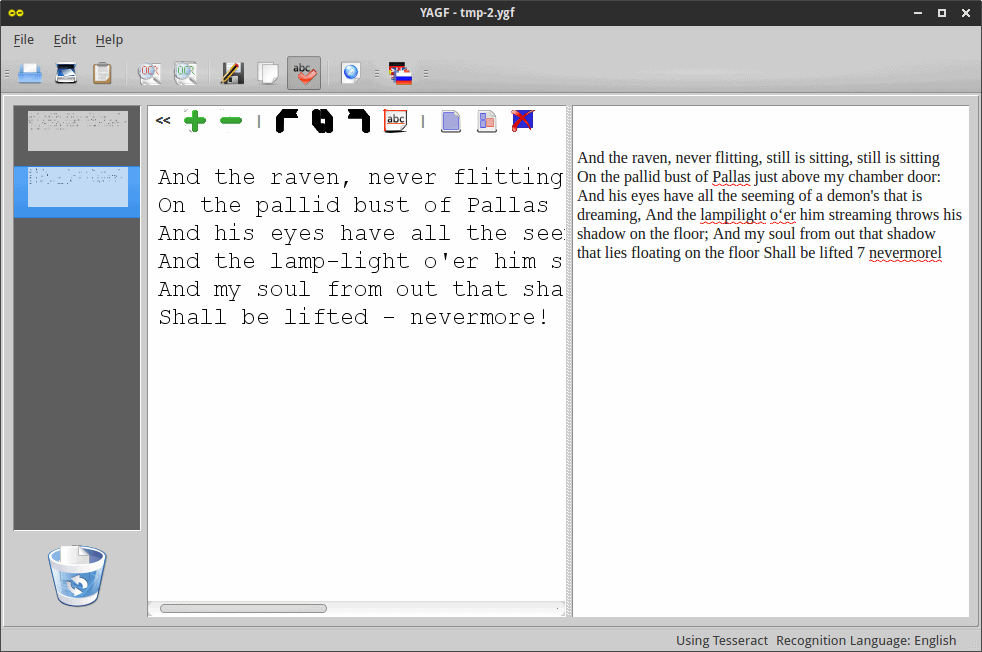Click the open image icon beside the scanner
The height and width of the screenshot is (652, 982).
[66, 73]
